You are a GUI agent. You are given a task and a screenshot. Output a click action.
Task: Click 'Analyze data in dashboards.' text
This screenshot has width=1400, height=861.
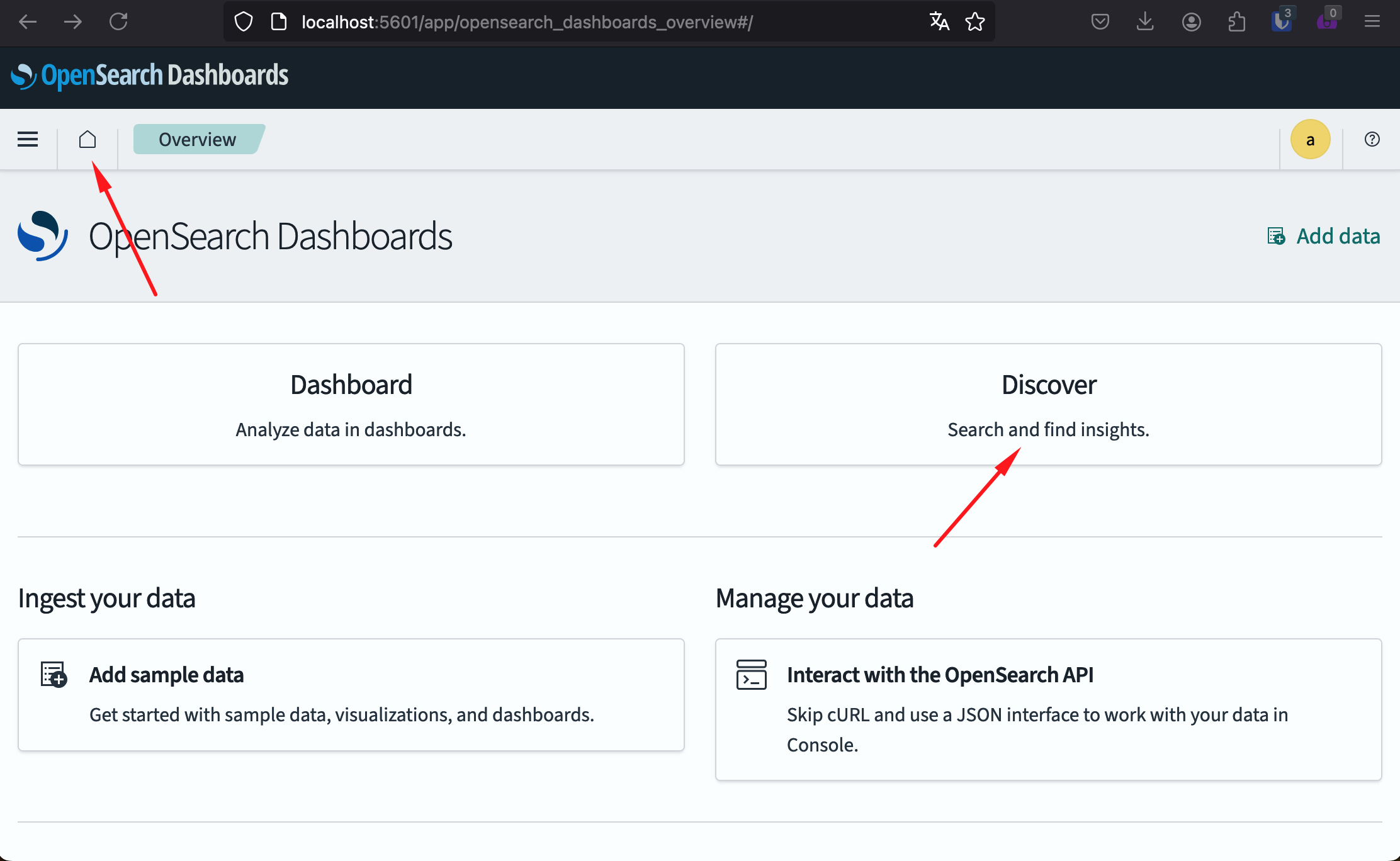click(x=351, y=430)
